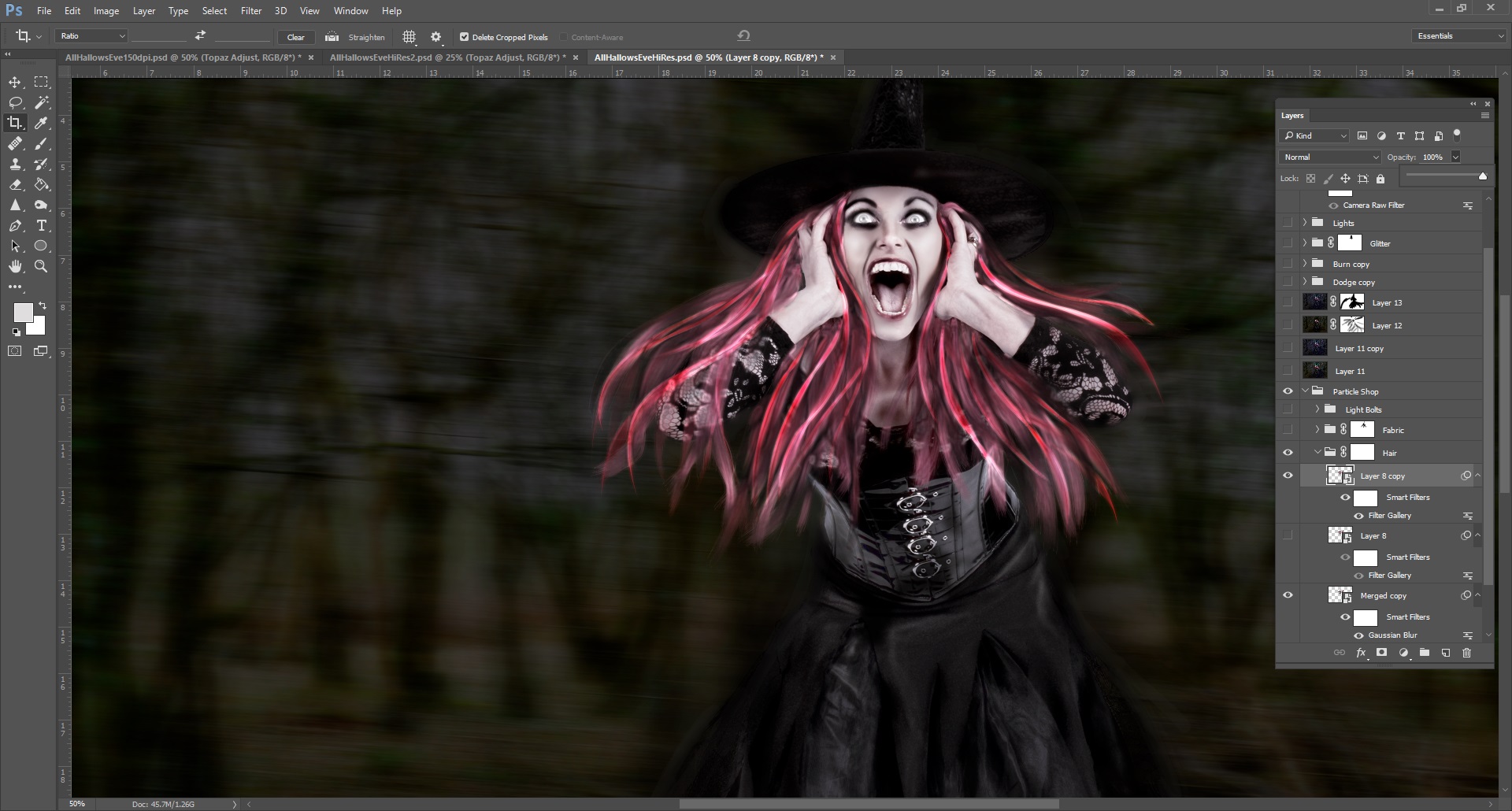1512x811 pixels.
Task: Activate the Type tool
Action: point(41,226)
